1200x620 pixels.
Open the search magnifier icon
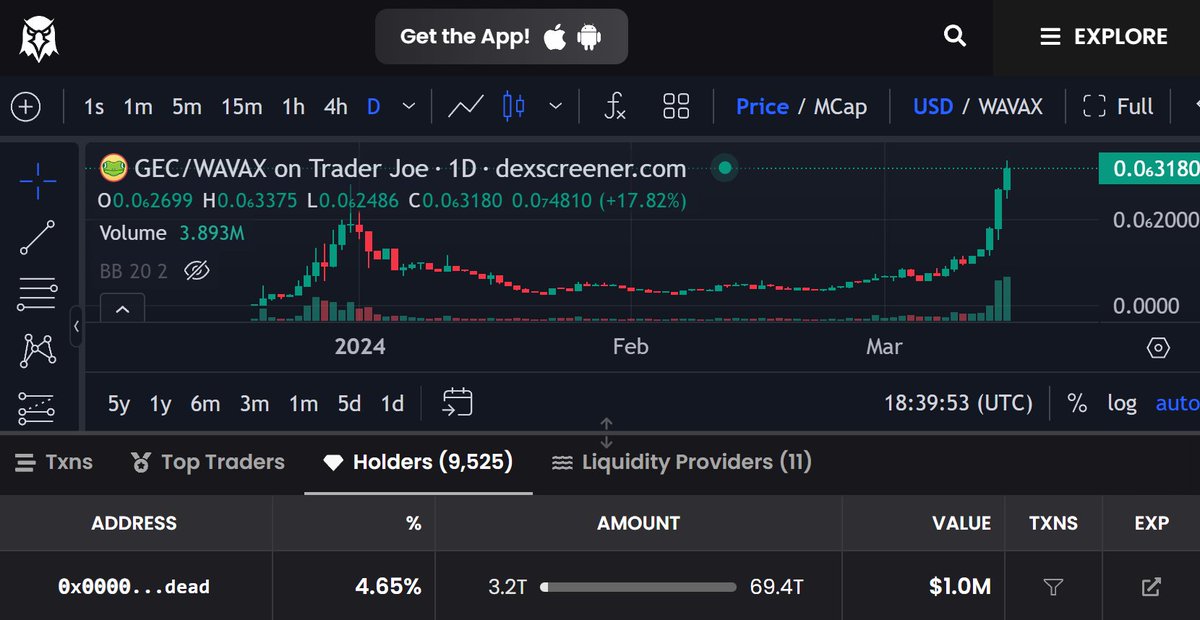(955, 37)
